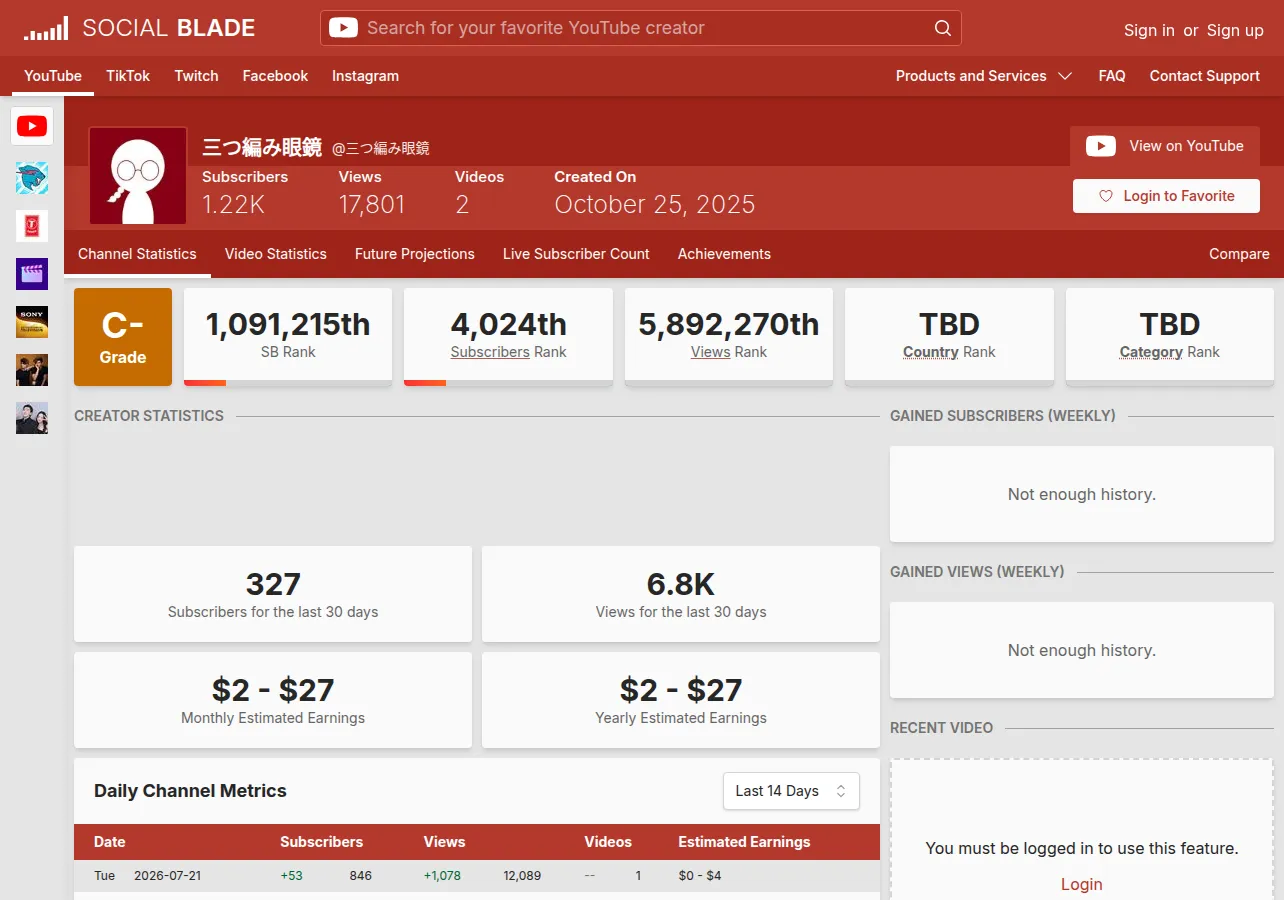Image resolution: width=1284 pixels, height=900 pixels.
Task: Open the Products and Services menu
Action: pos(984,76)
